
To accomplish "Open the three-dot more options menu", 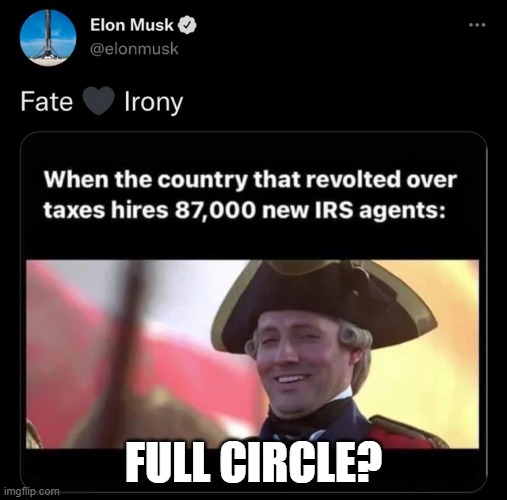I will pos(477,25).
